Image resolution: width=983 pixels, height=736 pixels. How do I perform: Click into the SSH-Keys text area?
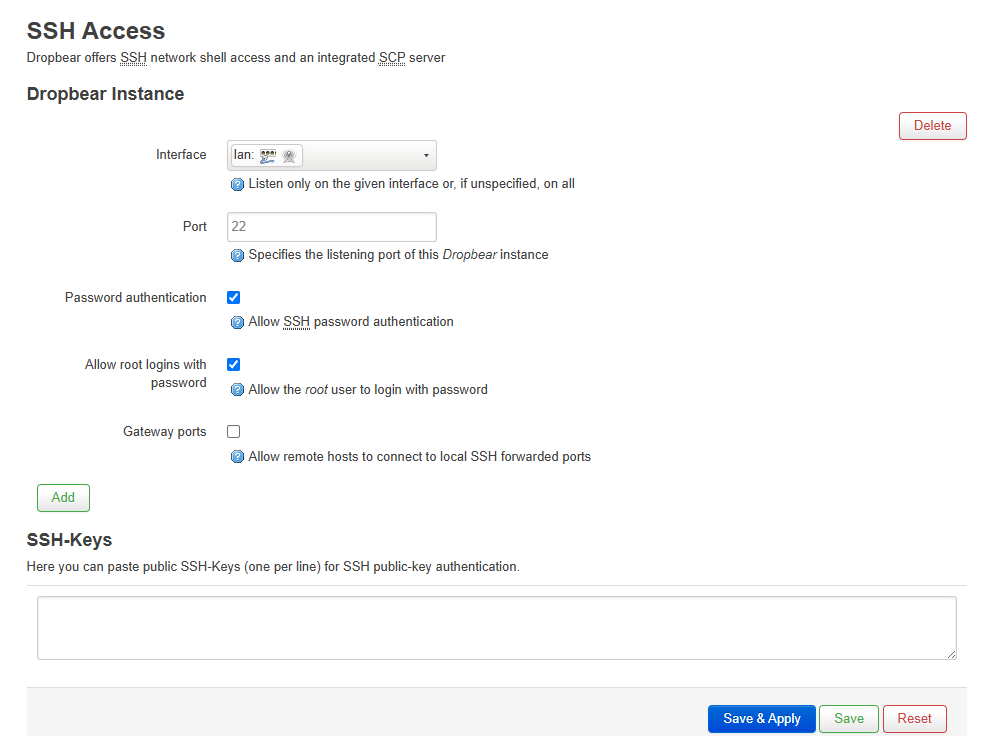pos(497,628)
